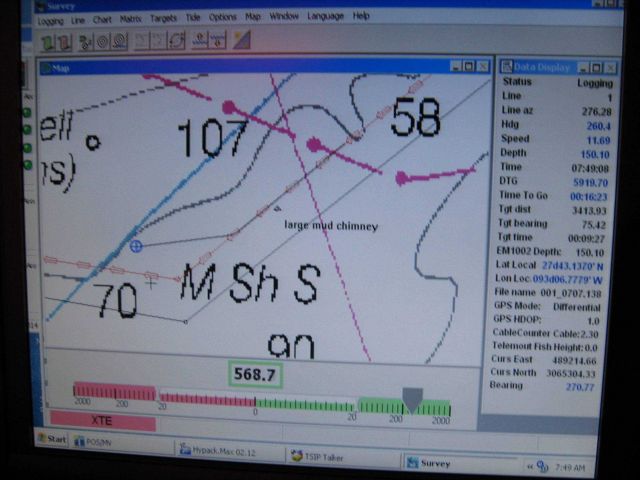Click the Telemout Fish Height row

(x=544, y=347)
